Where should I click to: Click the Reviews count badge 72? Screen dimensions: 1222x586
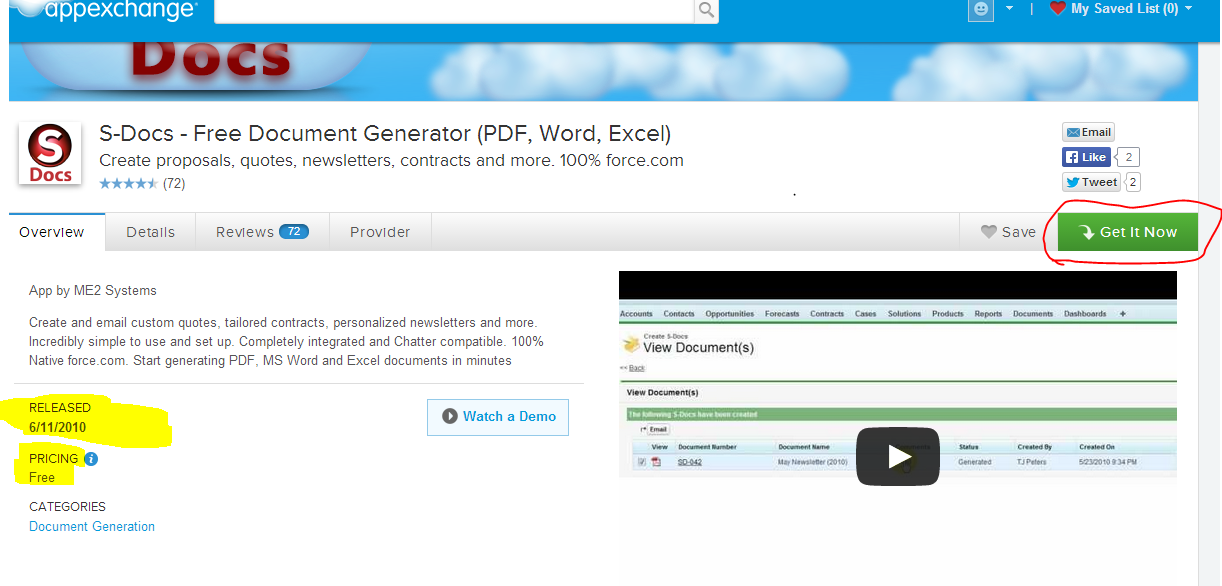[294, 232]
